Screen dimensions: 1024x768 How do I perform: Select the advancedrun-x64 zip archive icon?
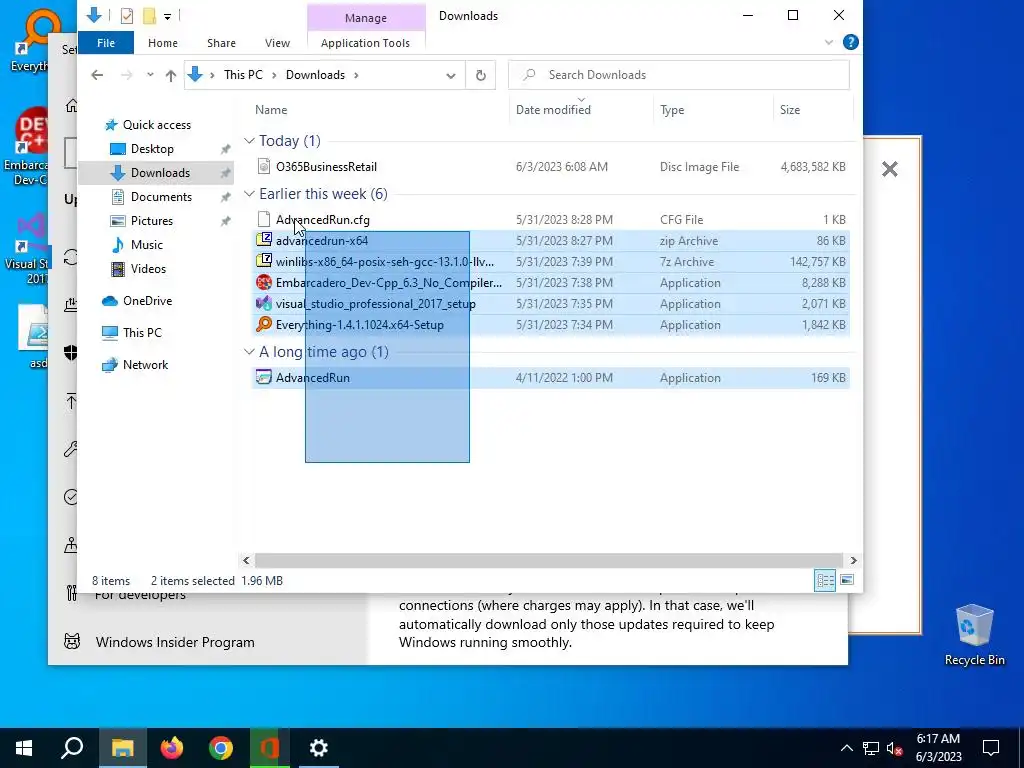click(264, 240)
